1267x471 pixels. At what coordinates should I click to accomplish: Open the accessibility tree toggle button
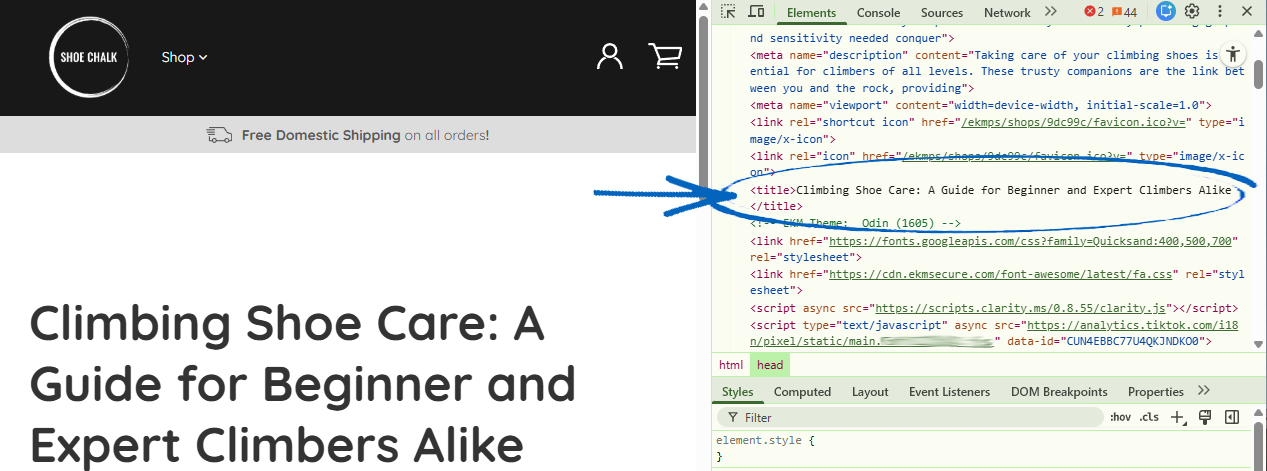[1234, 55]
